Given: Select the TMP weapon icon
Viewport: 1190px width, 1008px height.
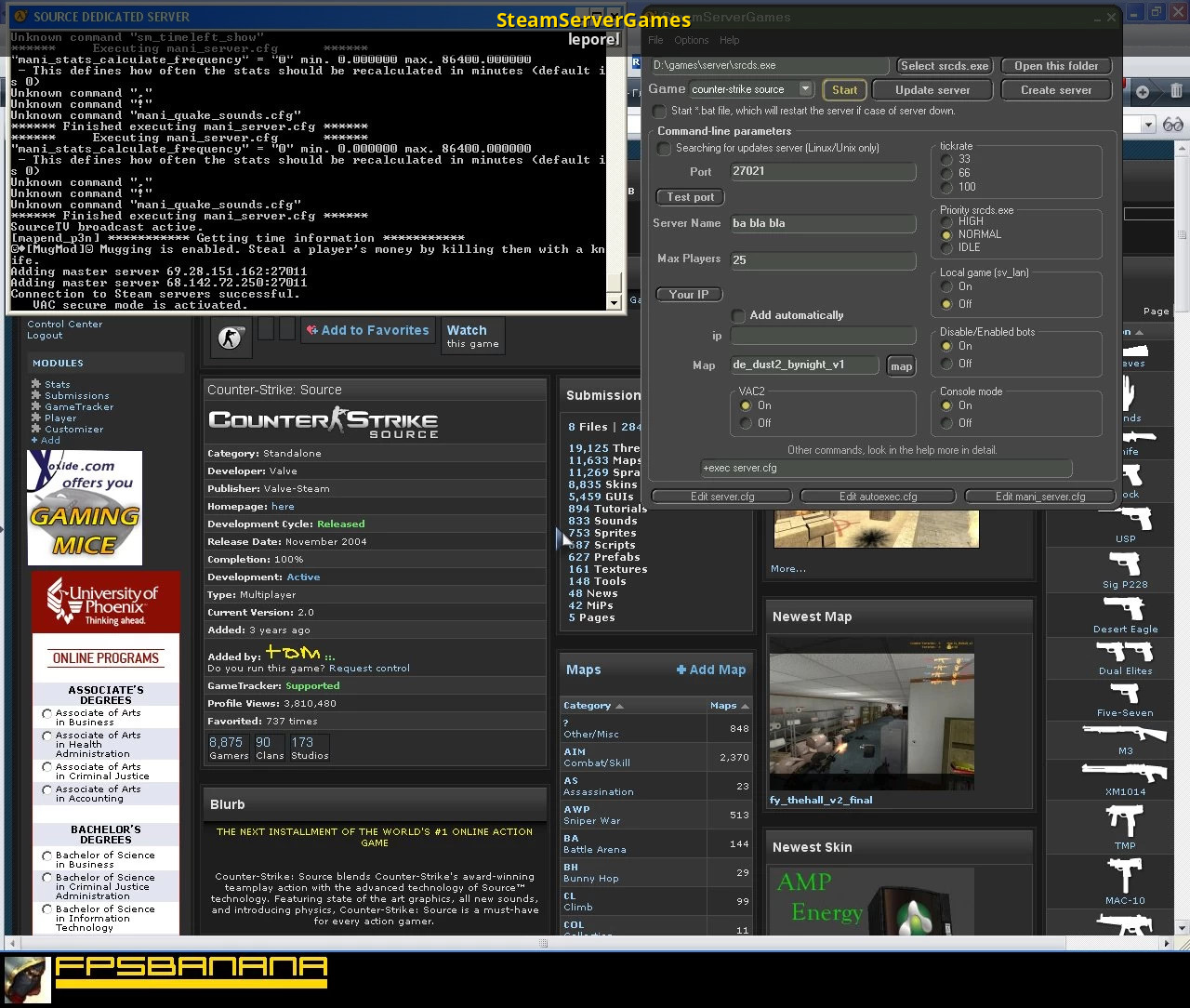Looking at the screenshot, I should pos(1125,820).
